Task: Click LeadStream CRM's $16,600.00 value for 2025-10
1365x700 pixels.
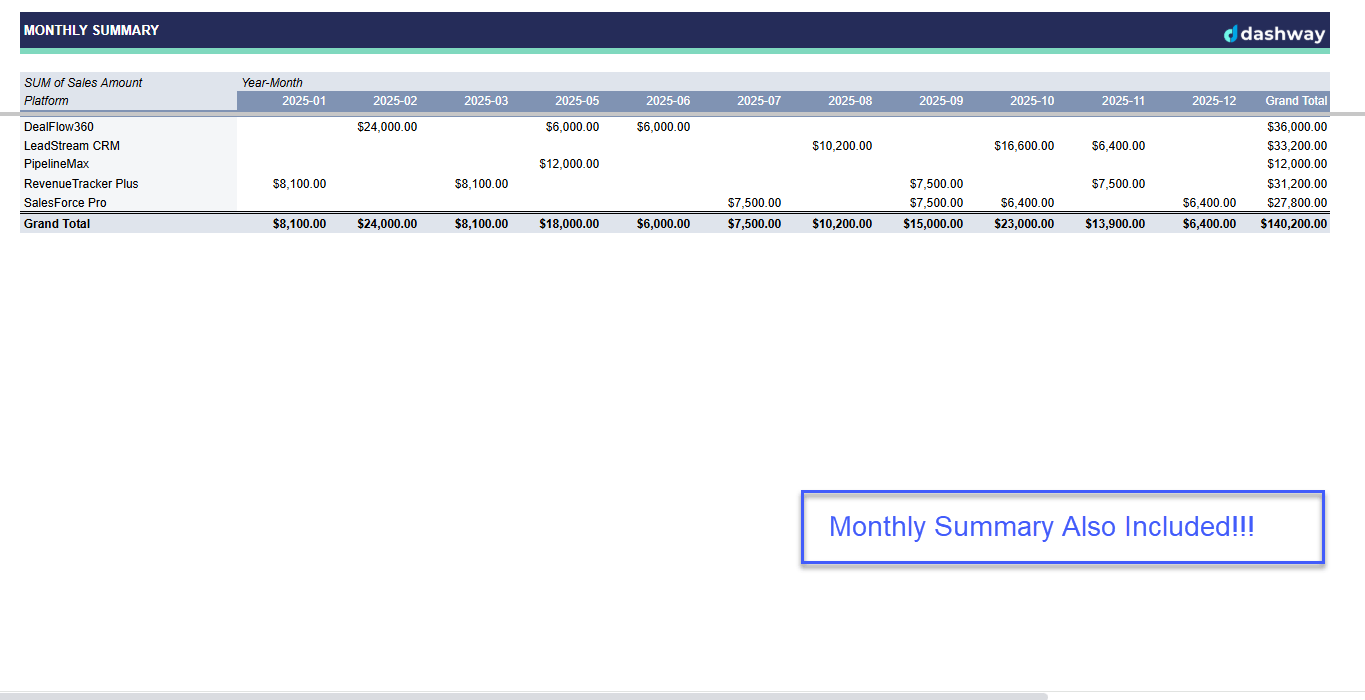Action: point(1024,146)
